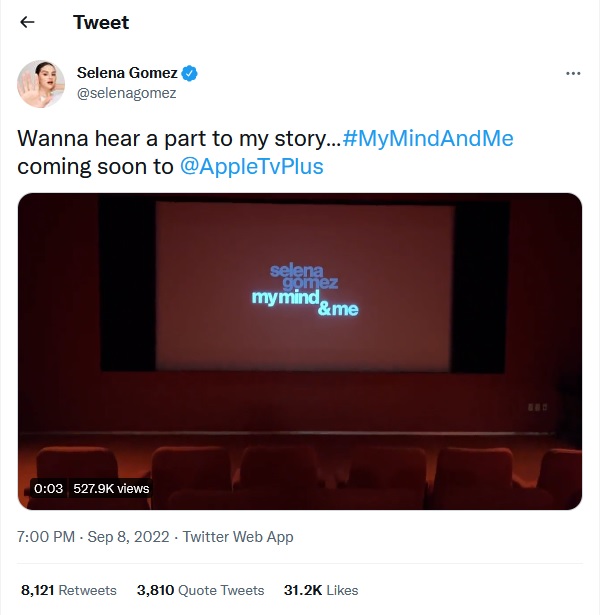This screenshot has width=603, height=615.
Task: Open the Twitter Web App source link
Action: pyautogui.click(x=238, y=537)
